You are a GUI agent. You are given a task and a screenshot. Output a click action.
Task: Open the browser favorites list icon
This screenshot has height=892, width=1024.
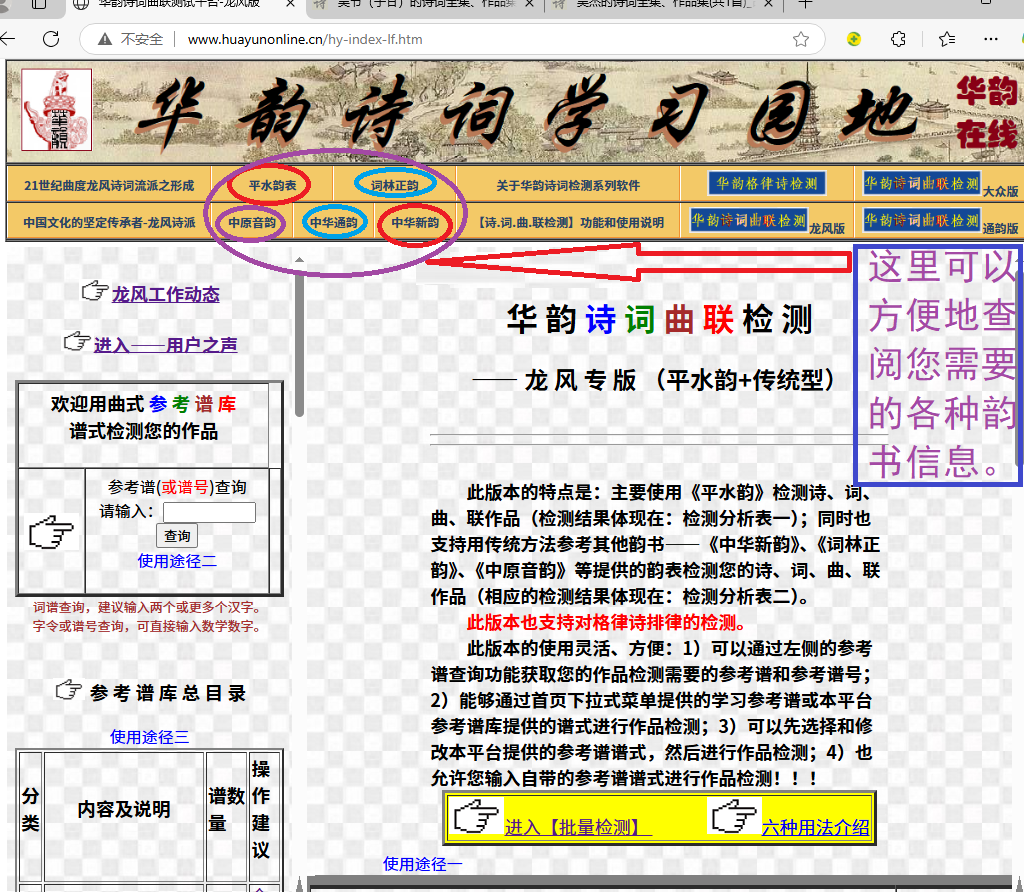tap(947, 39)
